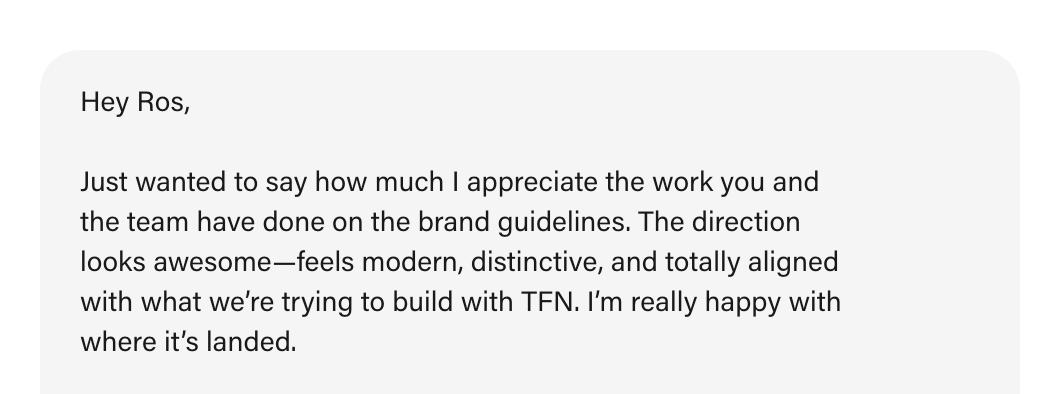Image resolution: width=1054 pixels, height=394 pixels.
Task: Click the empty gray area of the message bubble
Action: (934, 222)
